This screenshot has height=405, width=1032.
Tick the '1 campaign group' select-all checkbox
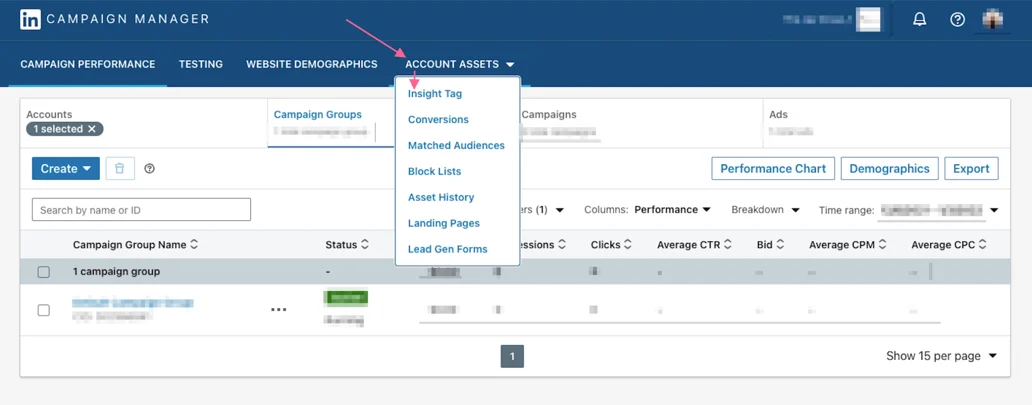[x=43, y=271]
